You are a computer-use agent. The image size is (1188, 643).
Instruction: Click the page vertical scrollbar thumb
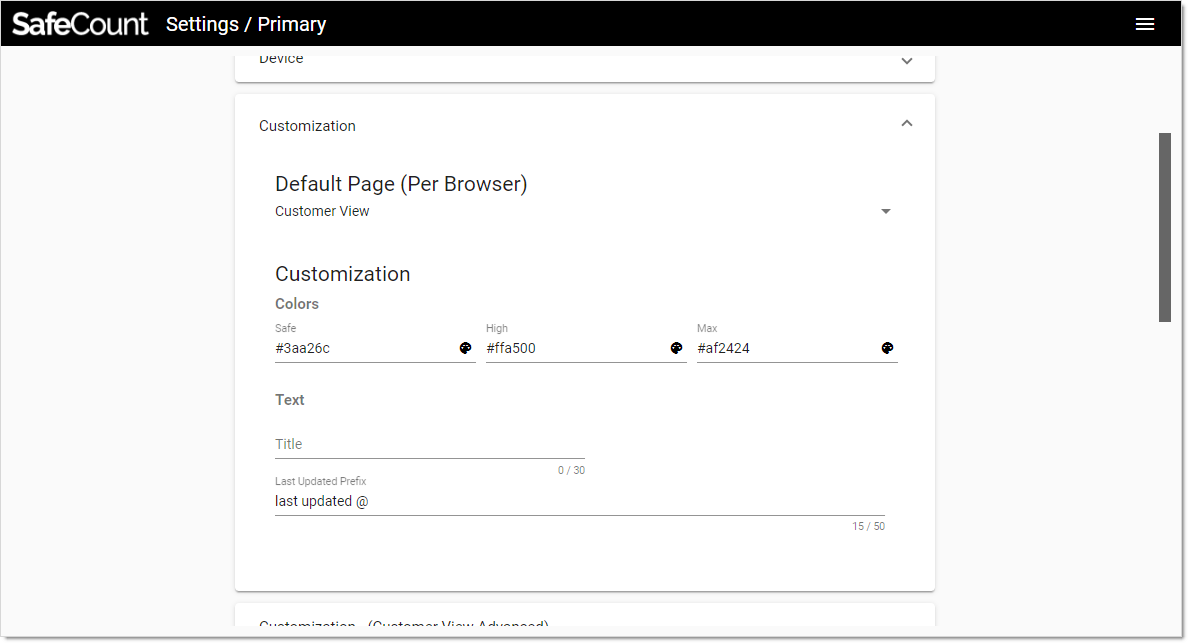[x=1165, y=227]
